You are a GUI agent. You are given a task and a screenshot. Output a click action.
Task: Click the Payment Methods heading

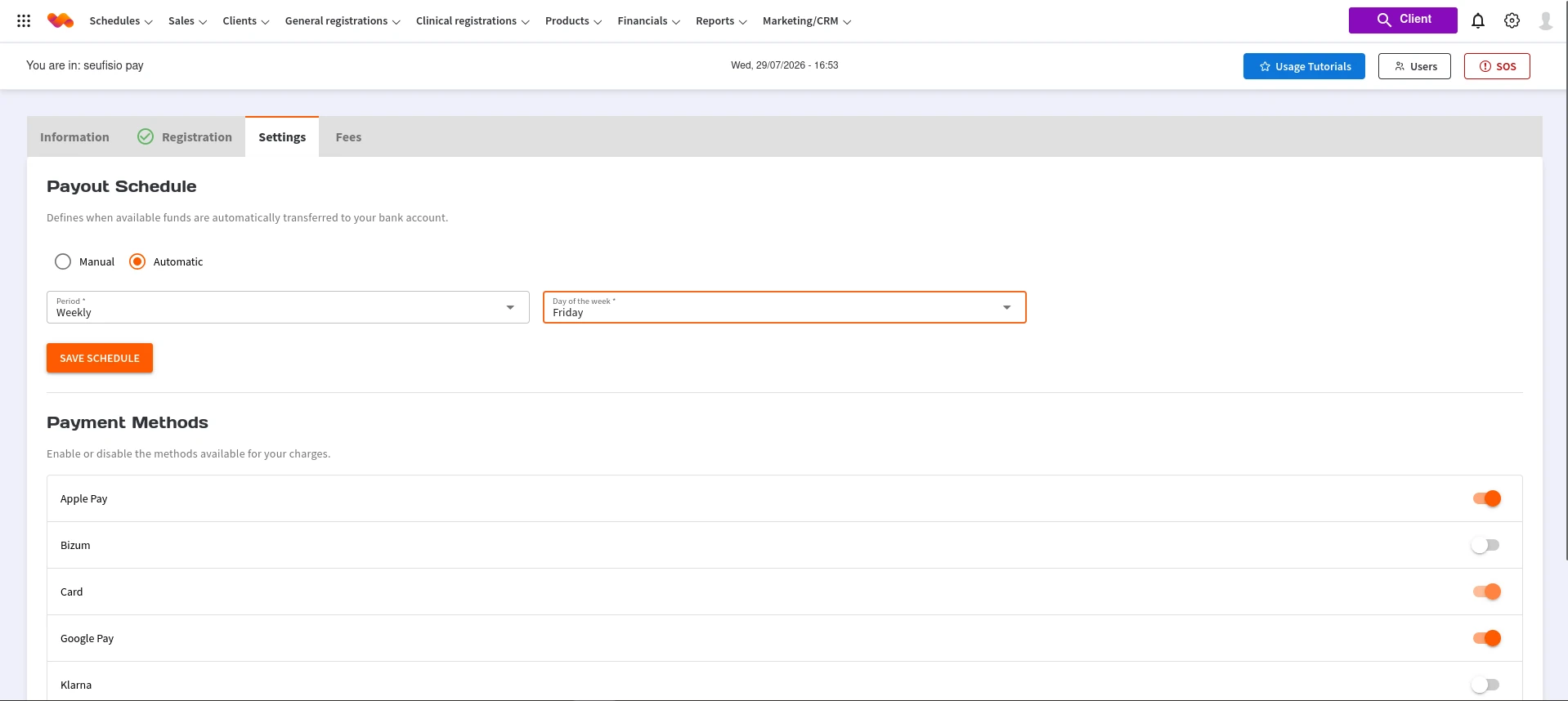[x=128, y=422]
